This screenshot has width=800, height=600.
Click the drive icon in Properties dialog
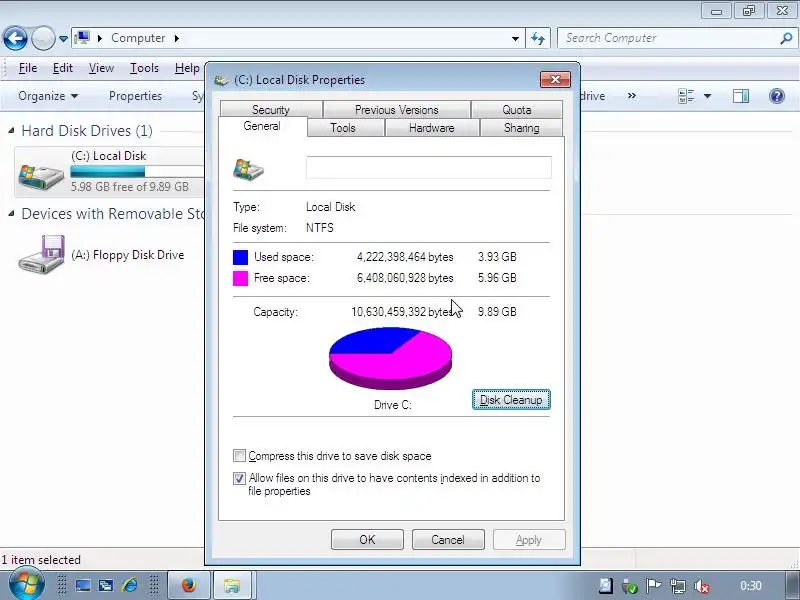point(248,169)
